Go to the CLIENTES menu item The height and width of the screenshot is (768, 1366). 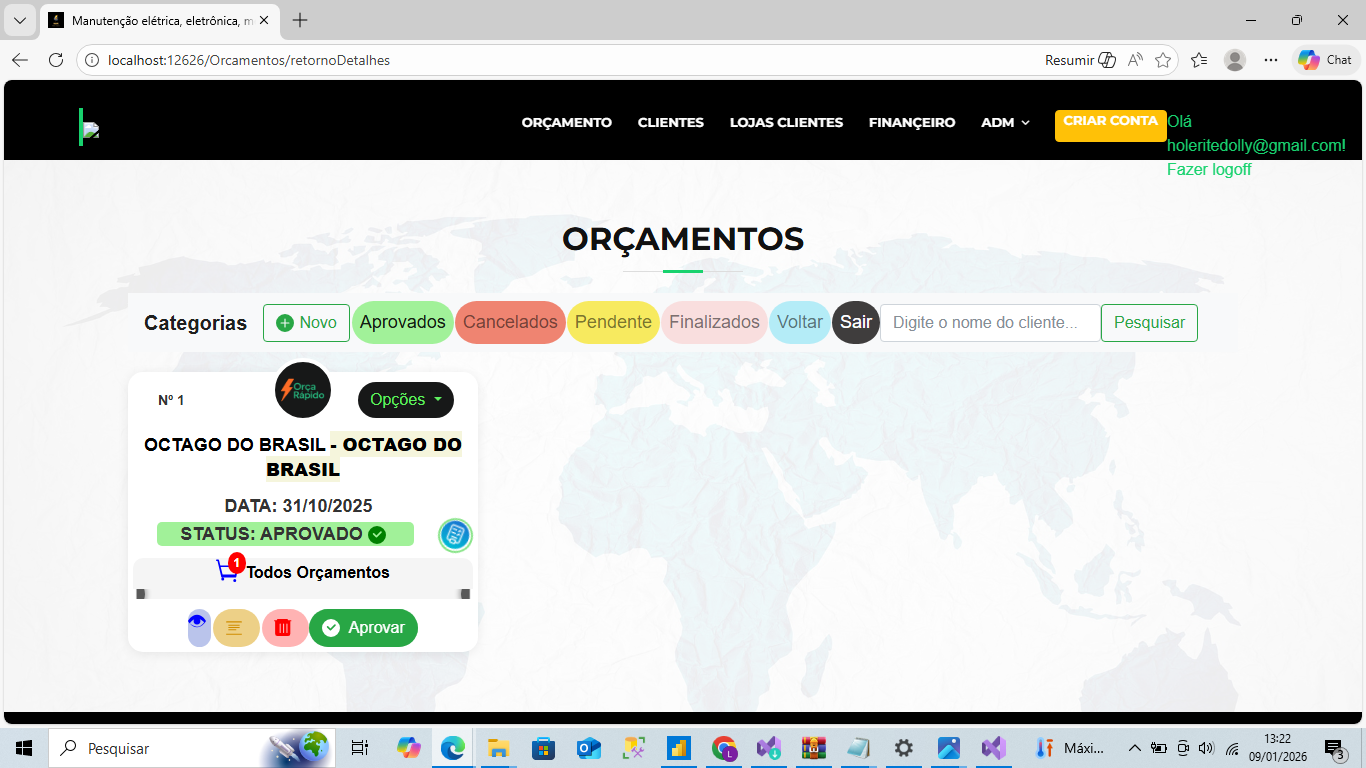point(670,123)
